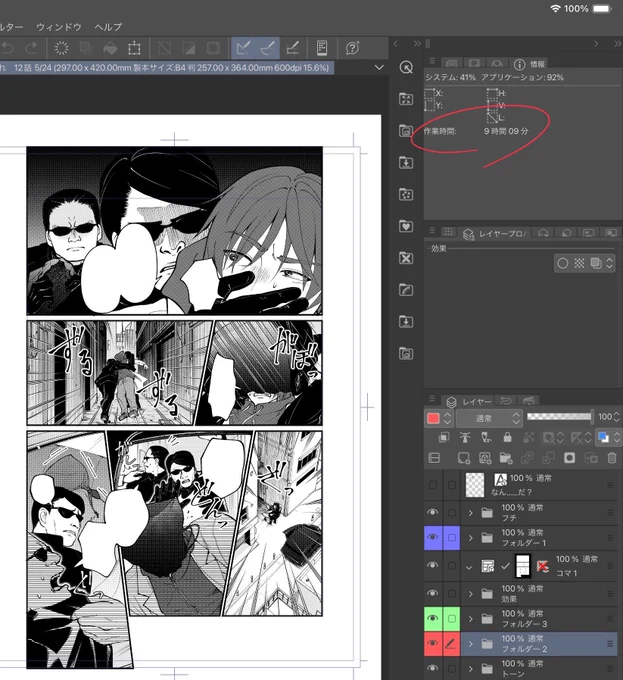Enable the tone effect dotted icon
623x680 pixels.
[579, 263]
